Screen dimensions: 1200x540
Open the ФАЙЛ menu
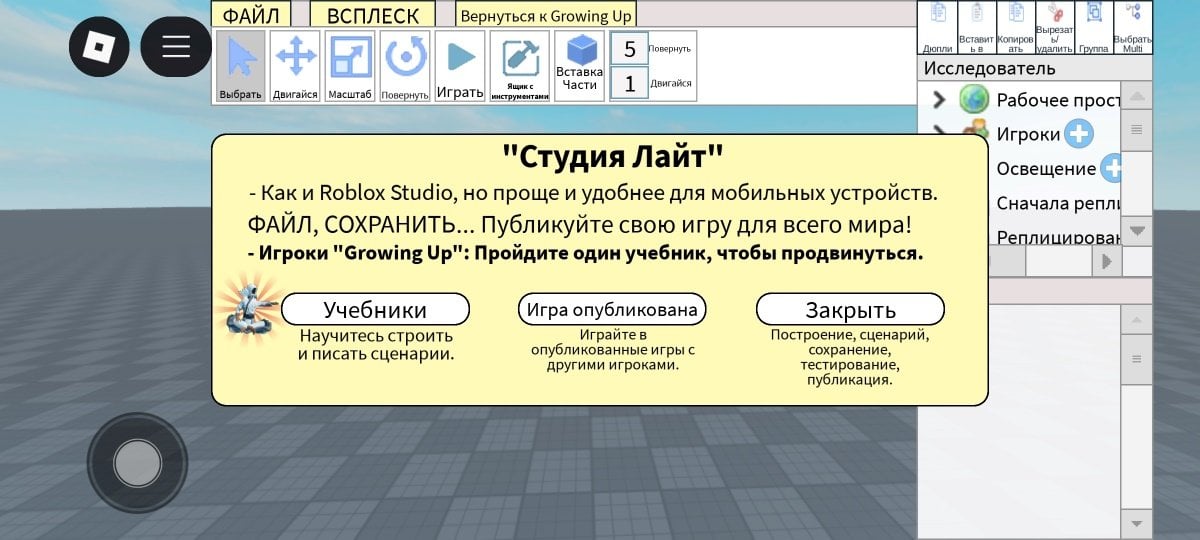tap(250, 15)
